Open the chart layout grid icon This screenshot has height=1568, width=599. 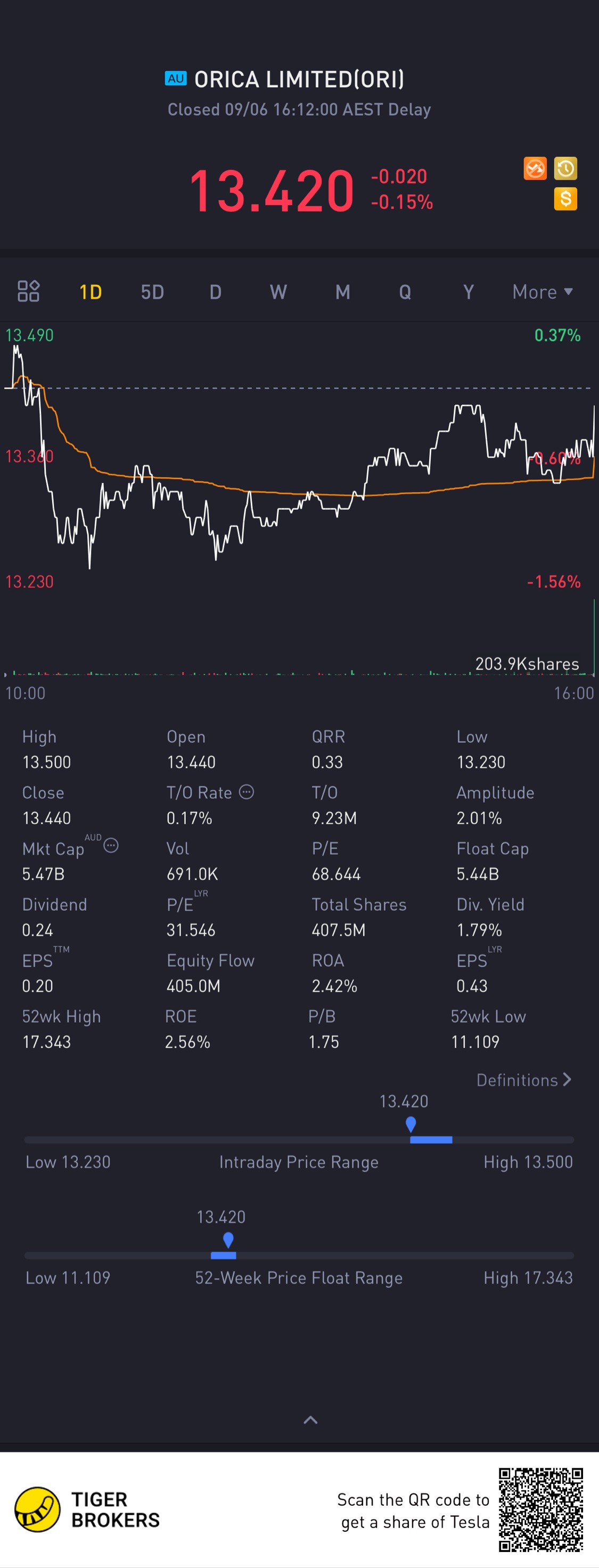point(29,291)
